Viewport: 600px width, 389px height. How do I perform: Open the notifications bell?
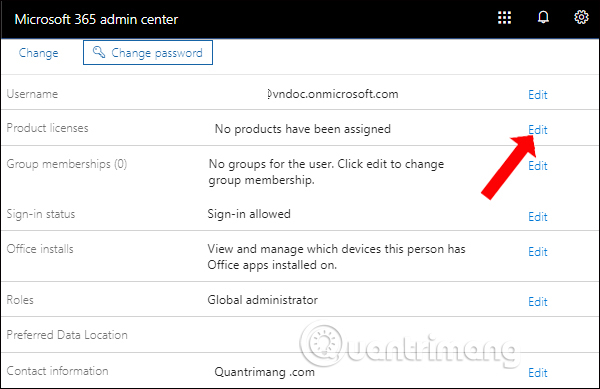(x=543, y=18)
